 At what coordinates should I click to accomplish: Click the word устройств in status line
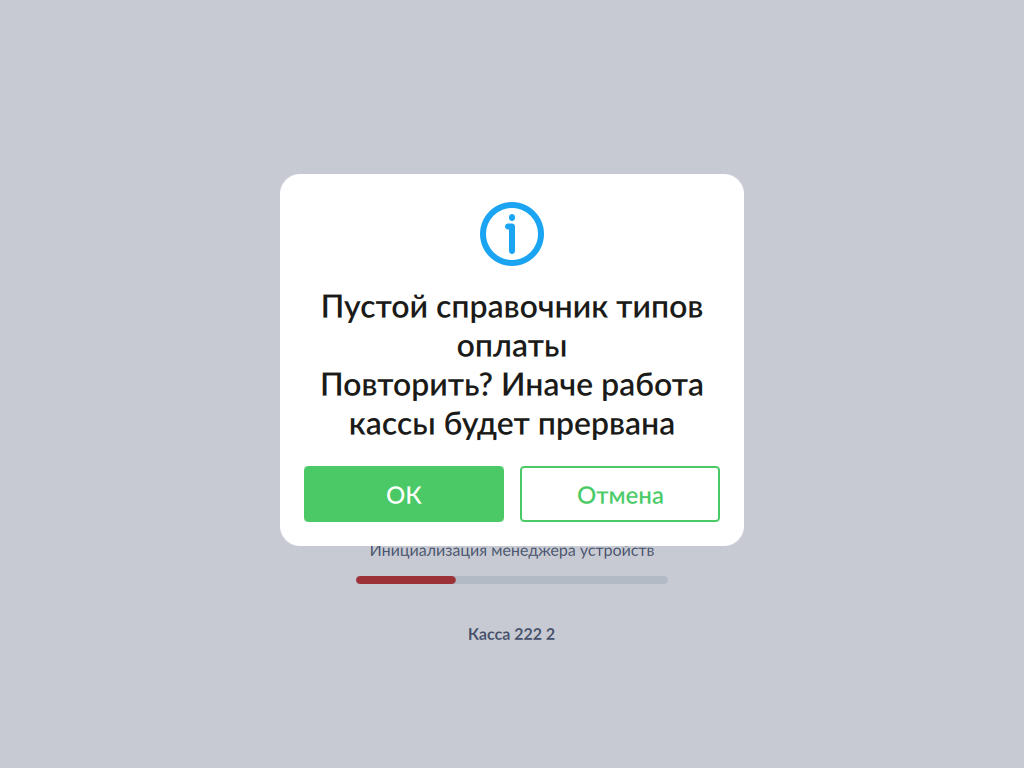click(617, 551)
